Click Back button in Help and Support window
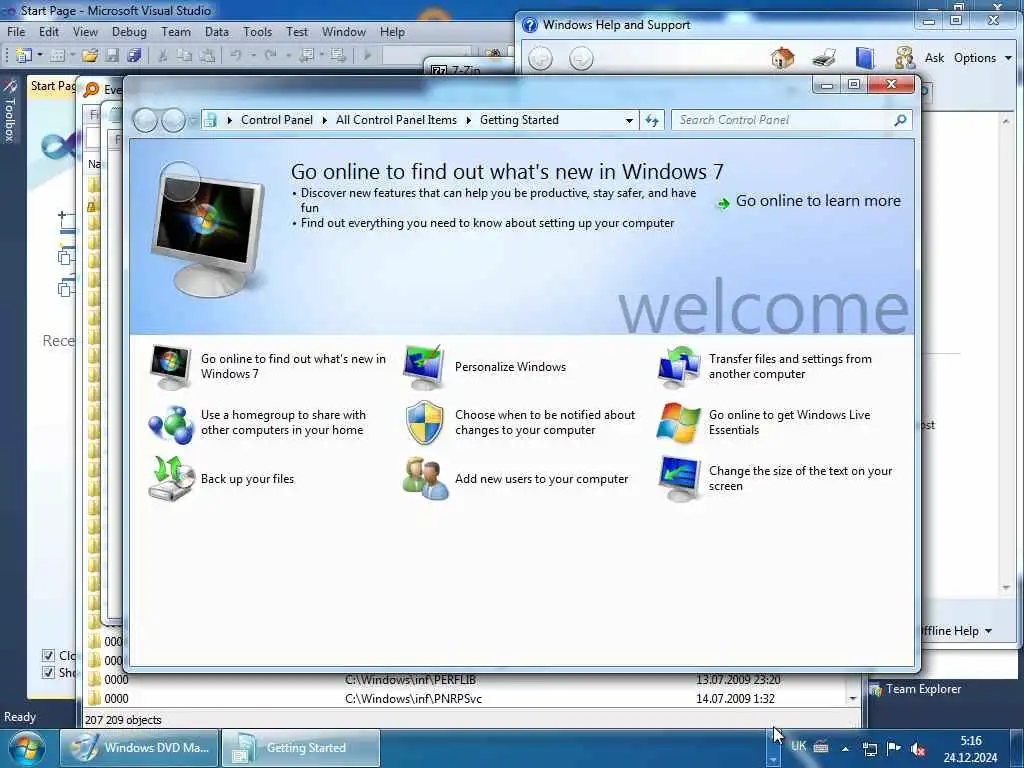Screen dimensions: 1024x768 (x=540, y=59)
